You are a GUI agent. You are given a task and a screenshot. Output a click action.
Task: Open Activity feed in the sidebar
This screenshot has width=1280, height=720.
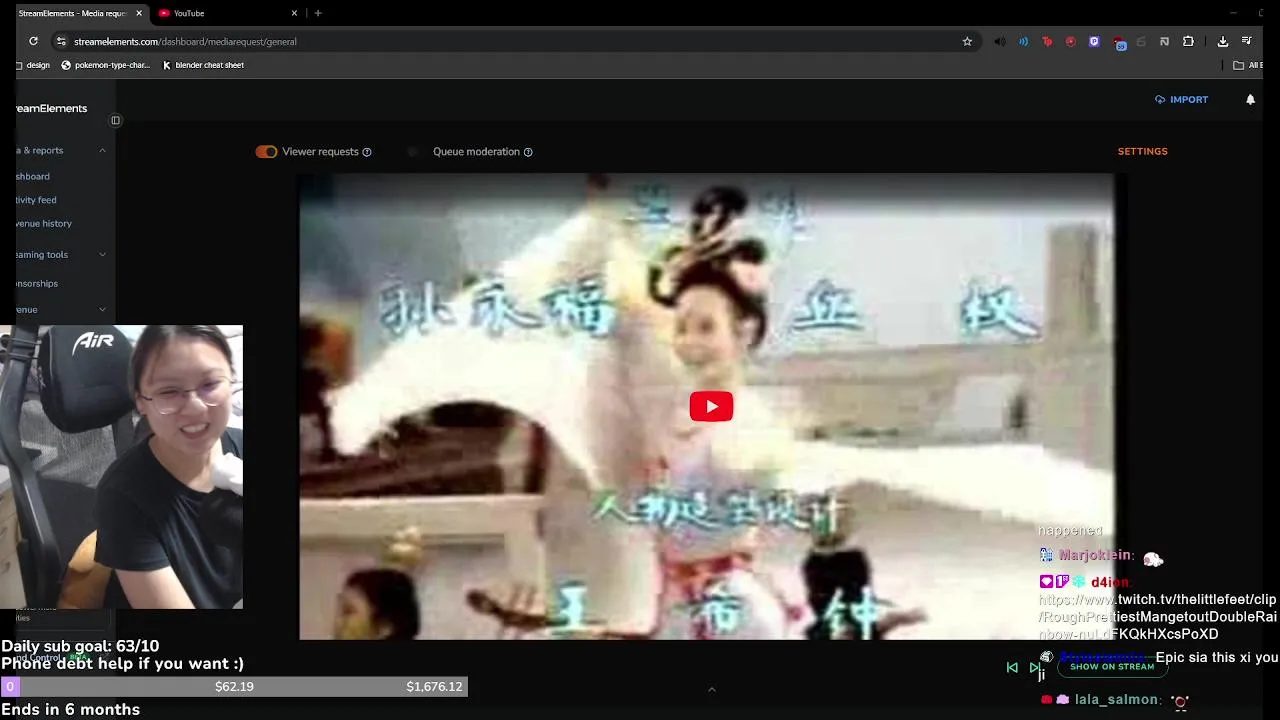35,200
